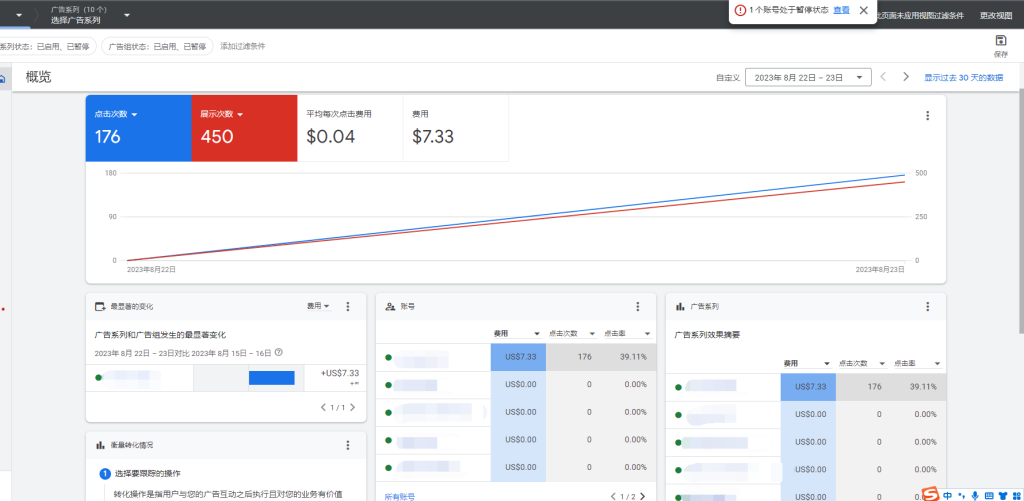Click US$7.33 cell in 账号 table
The width and height of the screenshot is (1024, 501).
pos(518,357)
